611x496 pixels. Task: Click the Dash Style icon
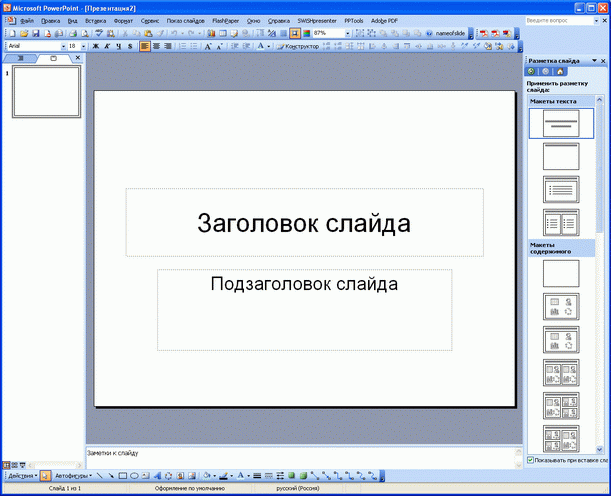(268, 476)
